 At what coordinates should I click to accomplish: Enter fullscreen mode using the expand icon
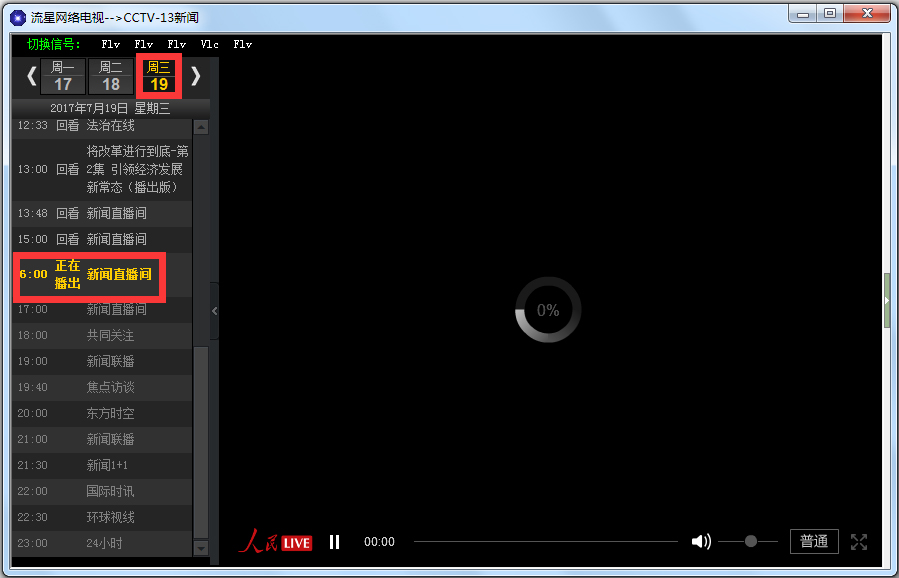coord(858,542)
